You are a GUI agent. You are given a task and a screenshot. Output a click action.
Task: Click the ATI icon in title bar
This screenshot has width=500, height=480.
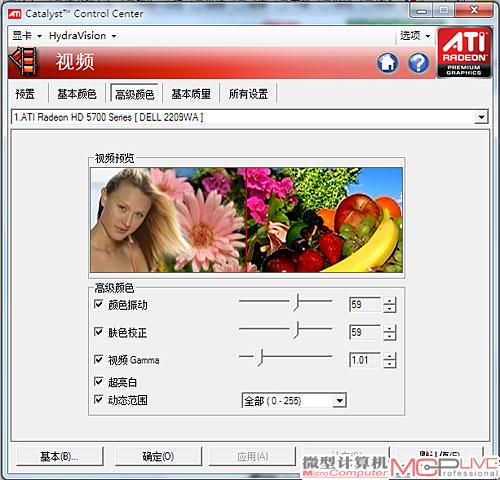pyautogui.click(x=15, y=13)
